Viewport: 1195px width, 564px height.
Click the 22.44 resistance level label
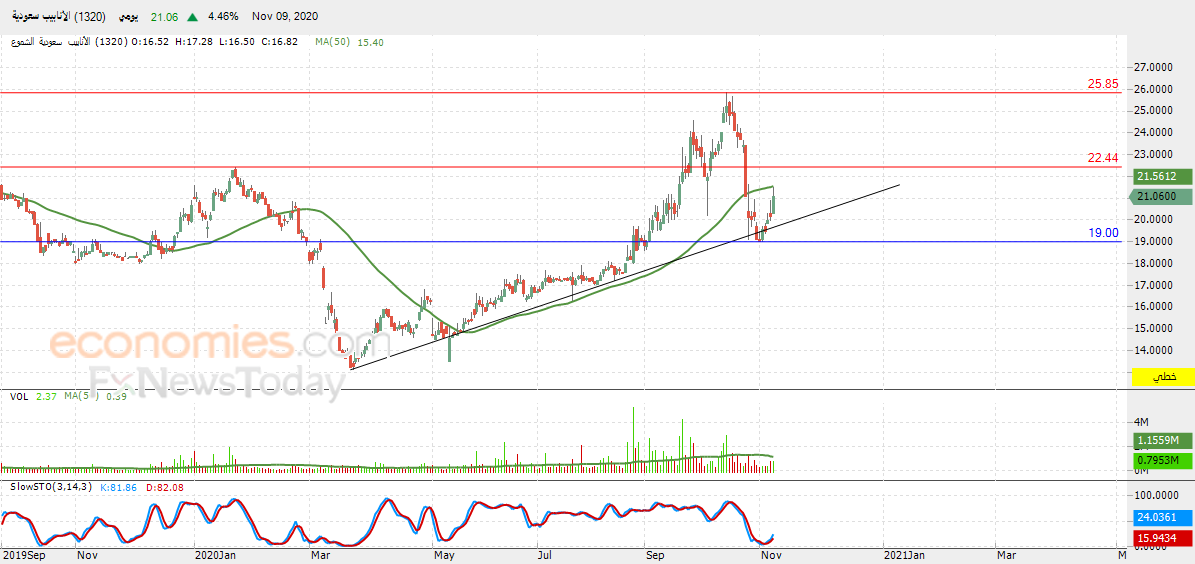[x=1103, y=158]
